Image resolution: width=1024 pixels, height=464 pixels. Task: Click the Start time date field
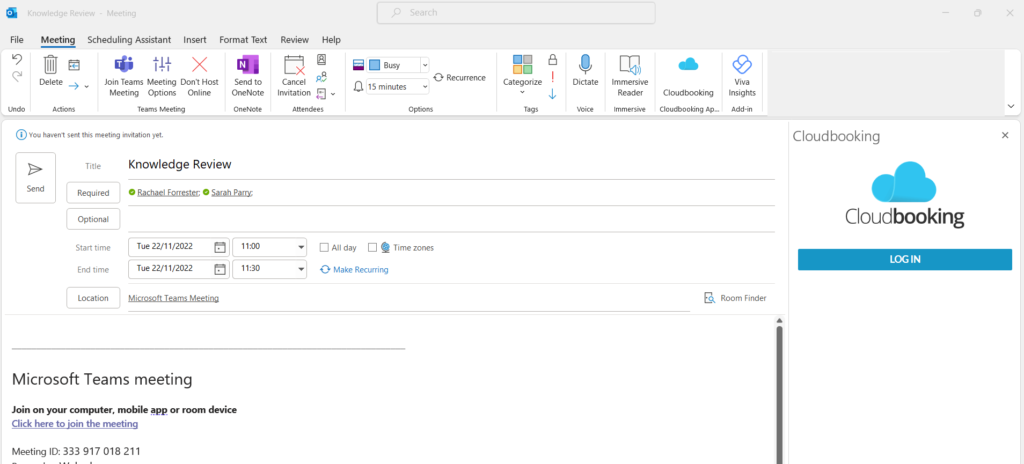tap(179, 248)
